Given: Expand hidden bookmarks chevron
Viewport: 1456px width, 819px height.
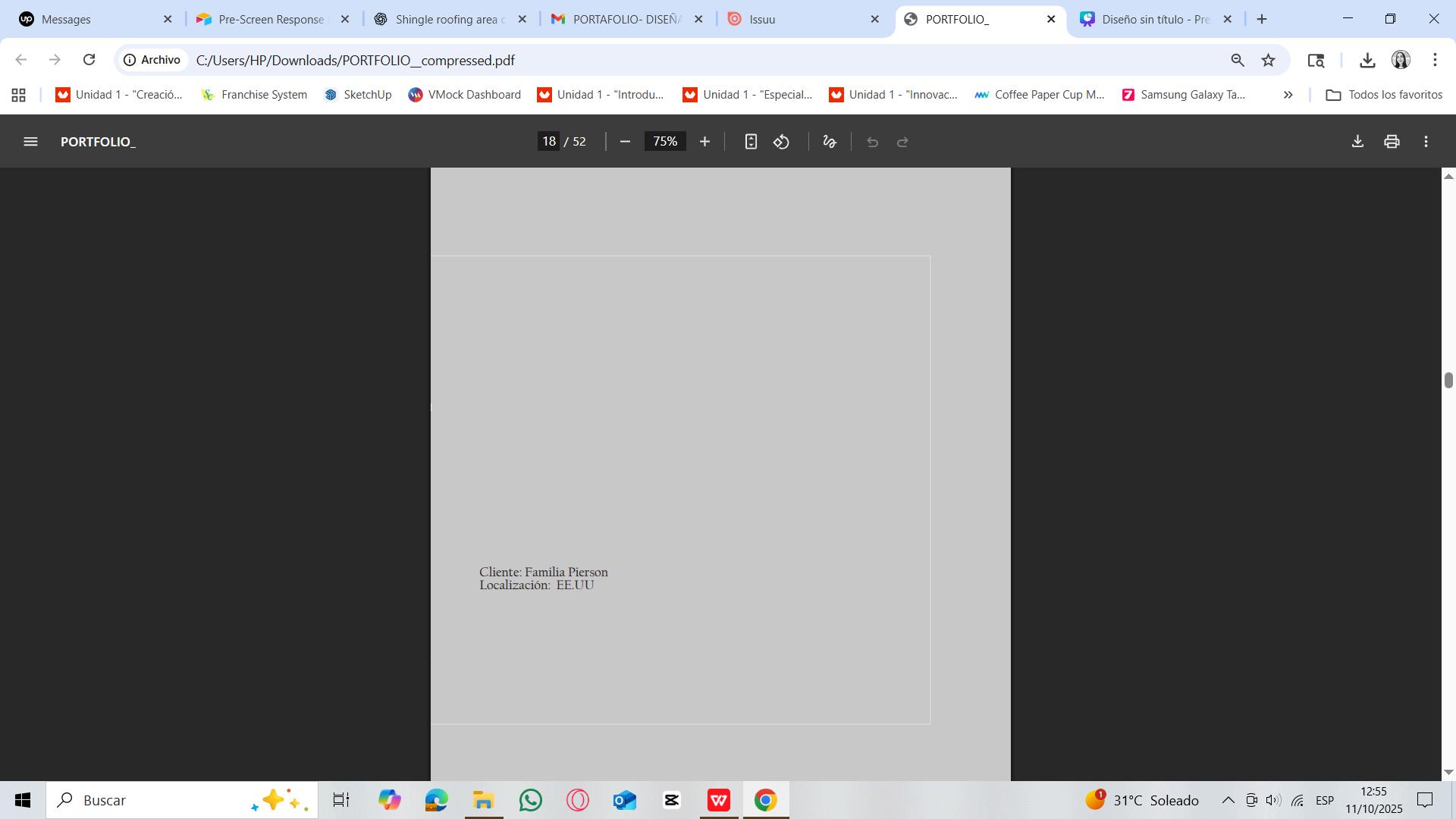Looking at the screenshot, I should point(1288,95).
